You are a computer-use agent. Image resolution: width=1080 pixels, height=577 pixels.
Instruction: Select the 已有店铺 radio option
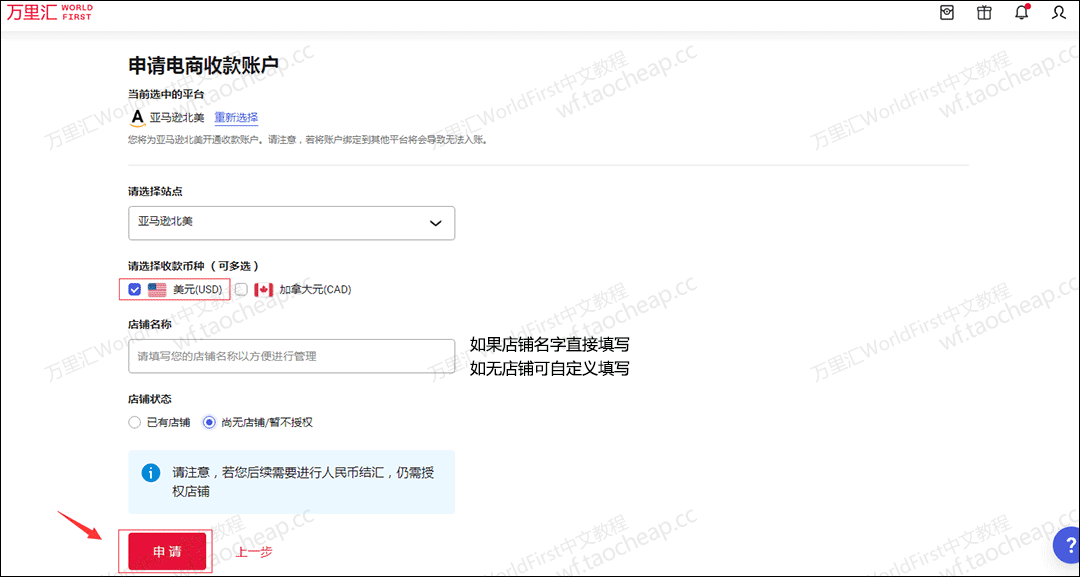click(134, 422)
